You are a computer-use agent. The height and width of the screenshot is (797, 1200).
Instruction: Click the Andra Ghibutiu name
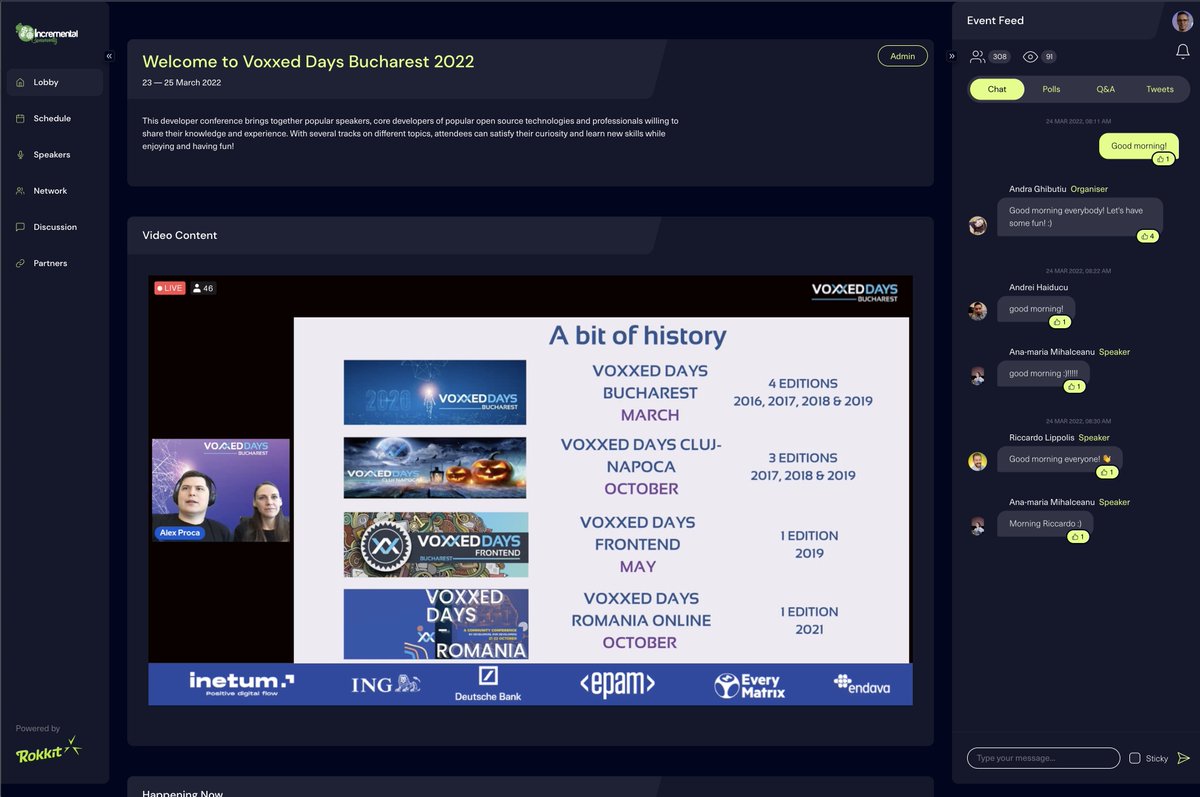coord(1037,189)
